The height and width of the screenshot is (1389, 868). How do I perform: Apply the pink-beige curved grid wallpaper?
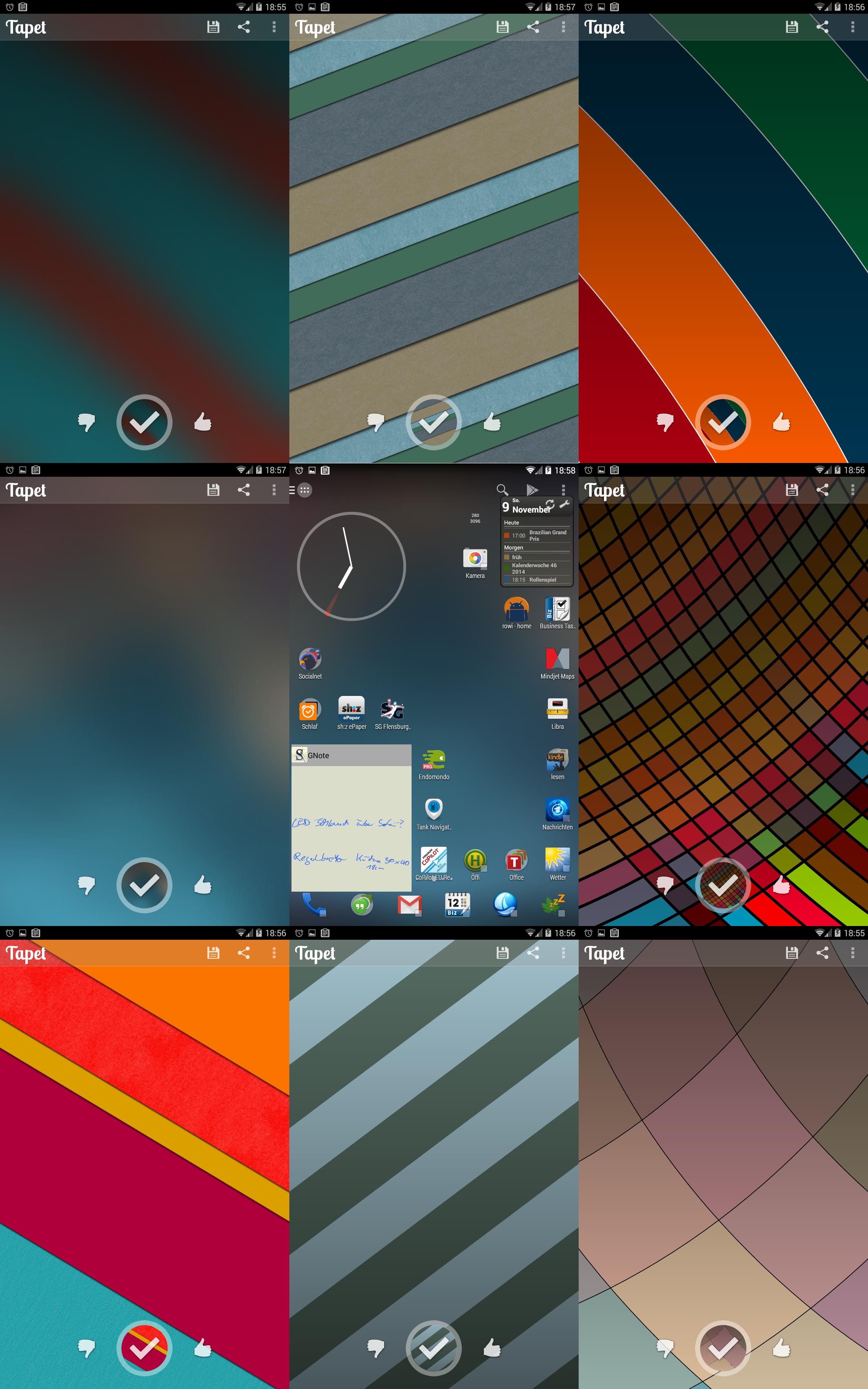pyautogui.click(x=723, y=1348)
